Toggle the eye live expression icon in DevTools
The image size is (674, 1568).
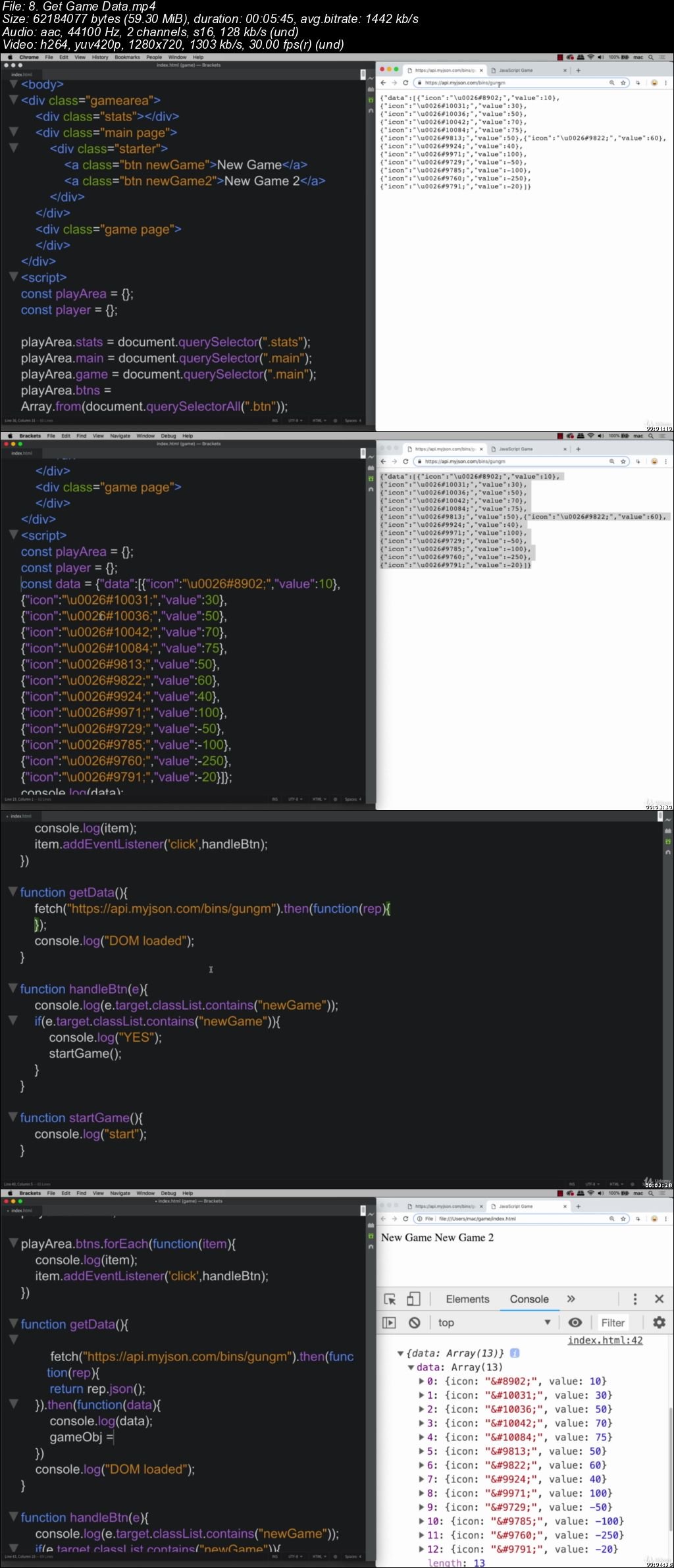(575, 1322)
